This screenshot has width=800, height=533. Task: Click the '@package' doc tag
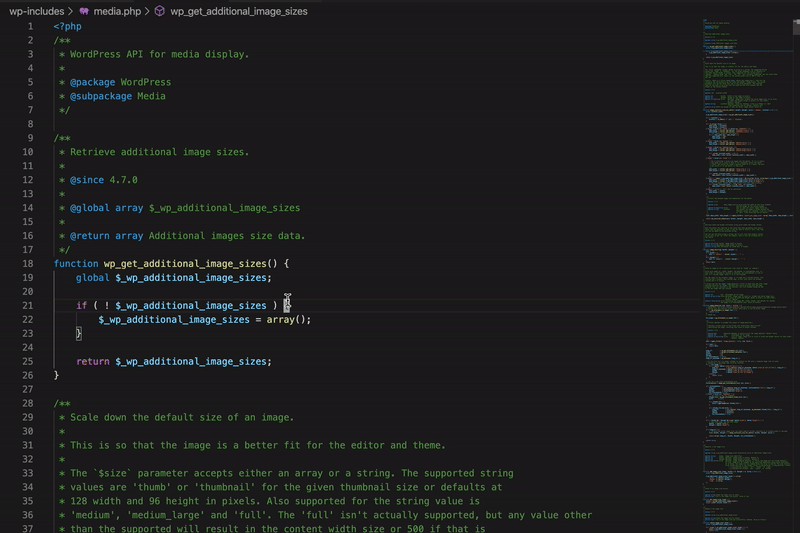point(92,82)
